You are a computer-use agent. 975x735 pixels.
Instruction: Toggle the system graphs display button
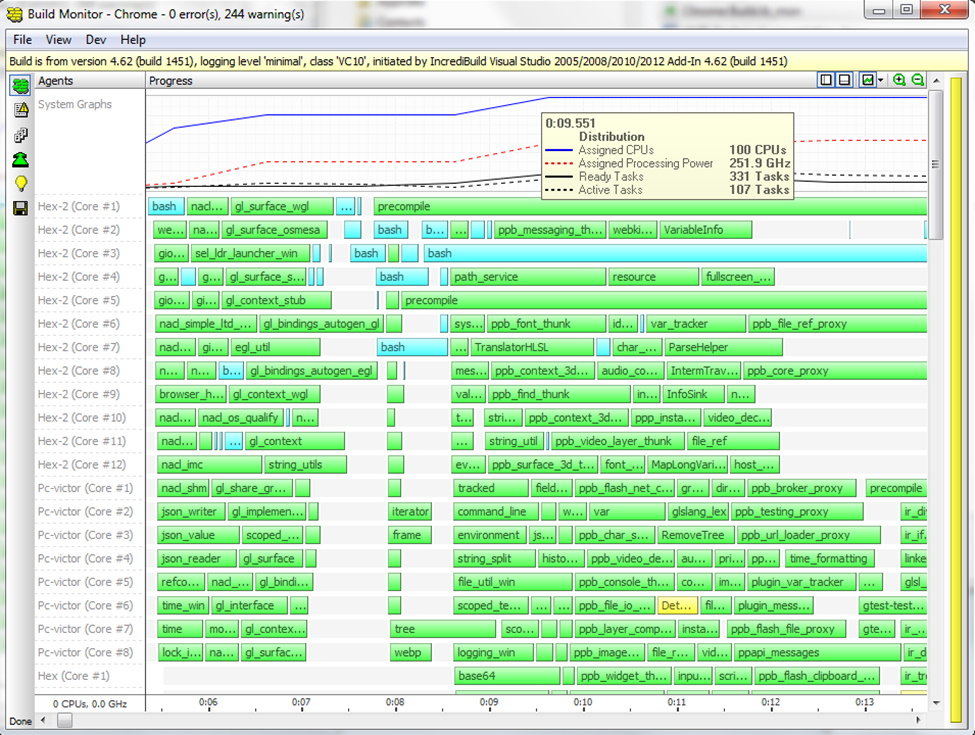coord(867,80)
